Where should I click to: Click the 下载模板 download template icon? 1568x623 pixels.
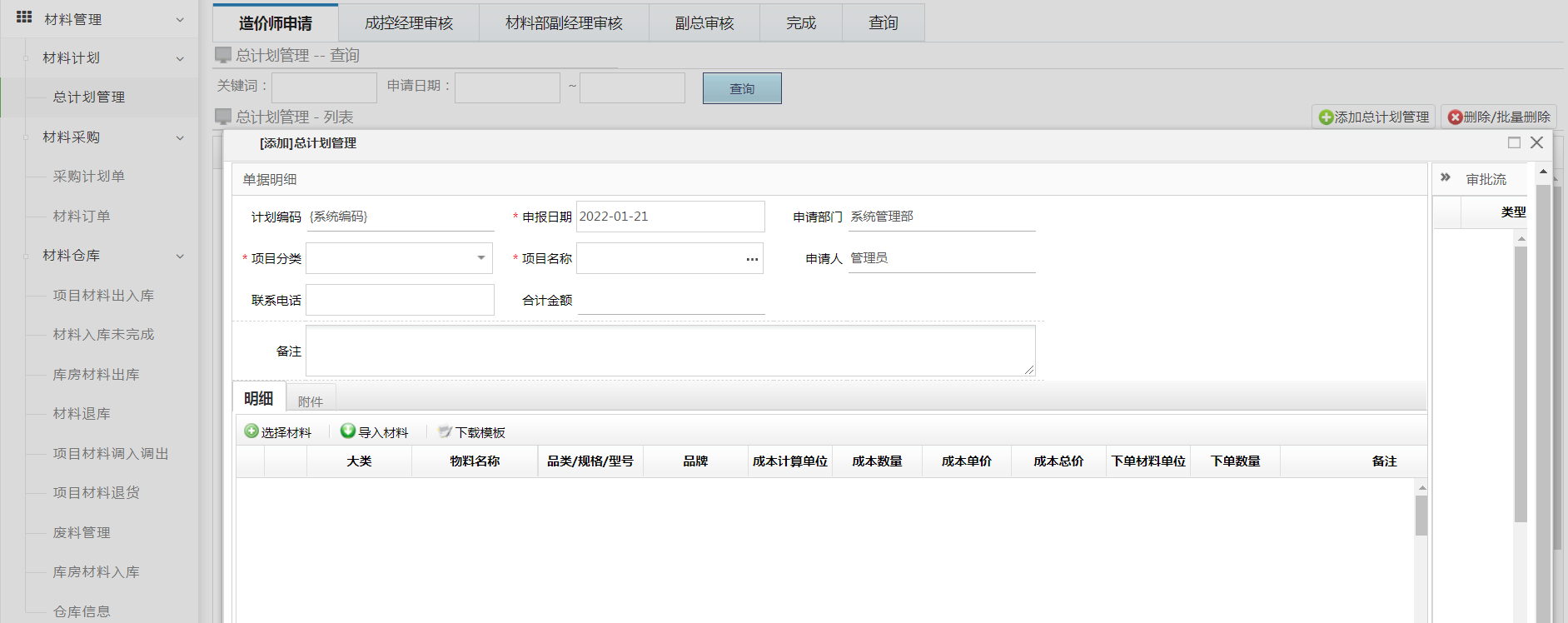click(446, 432)
